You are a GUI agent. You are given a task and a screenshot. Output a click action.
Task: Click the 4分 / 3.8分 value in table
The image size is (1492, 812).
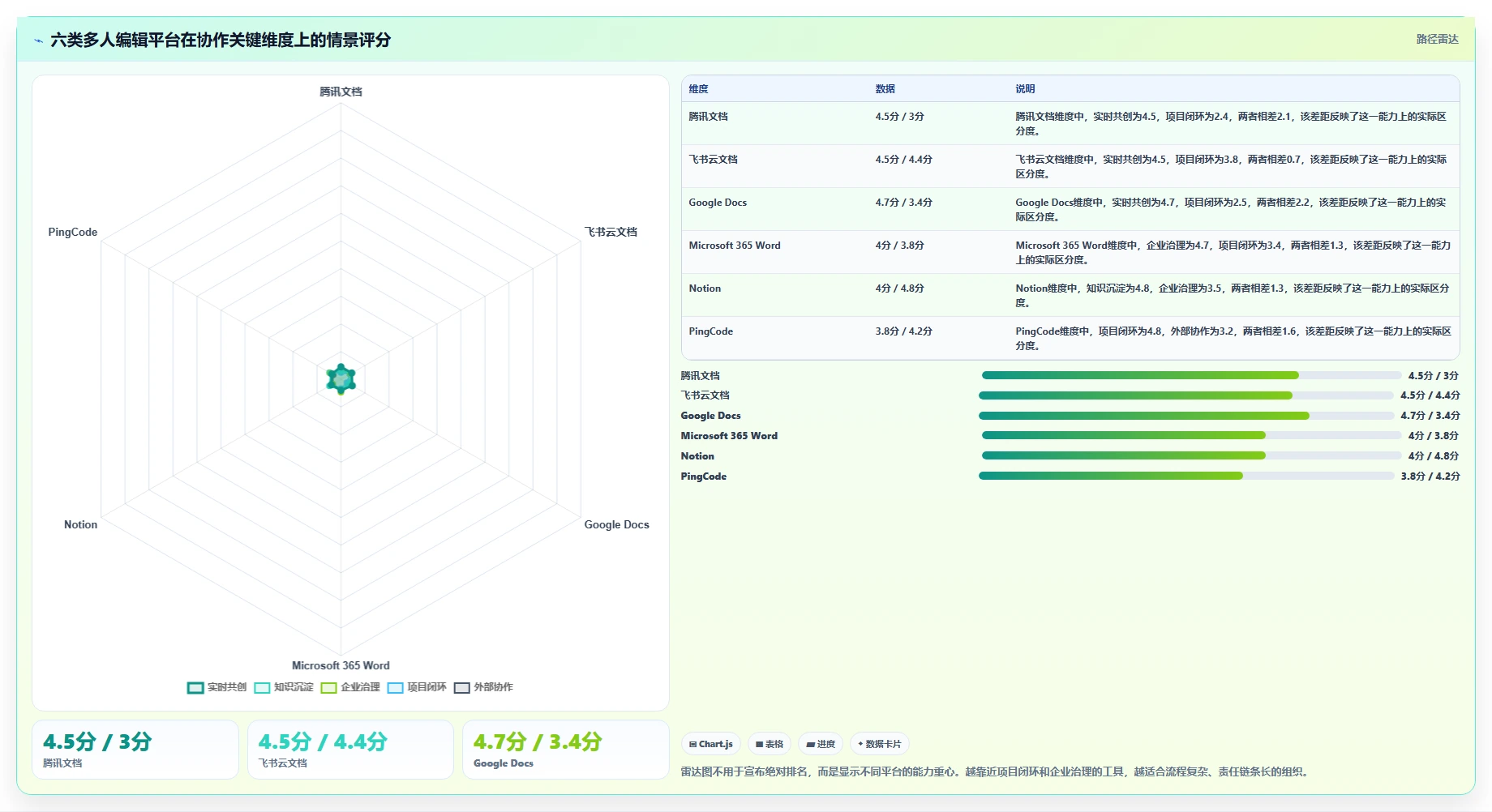pyautogui.click(x=900, y=246)
